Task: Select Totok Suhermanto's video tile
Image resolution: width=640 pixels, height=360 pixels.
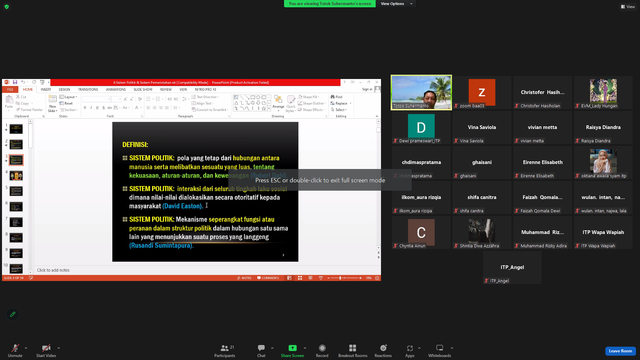Action: (421, 92)
